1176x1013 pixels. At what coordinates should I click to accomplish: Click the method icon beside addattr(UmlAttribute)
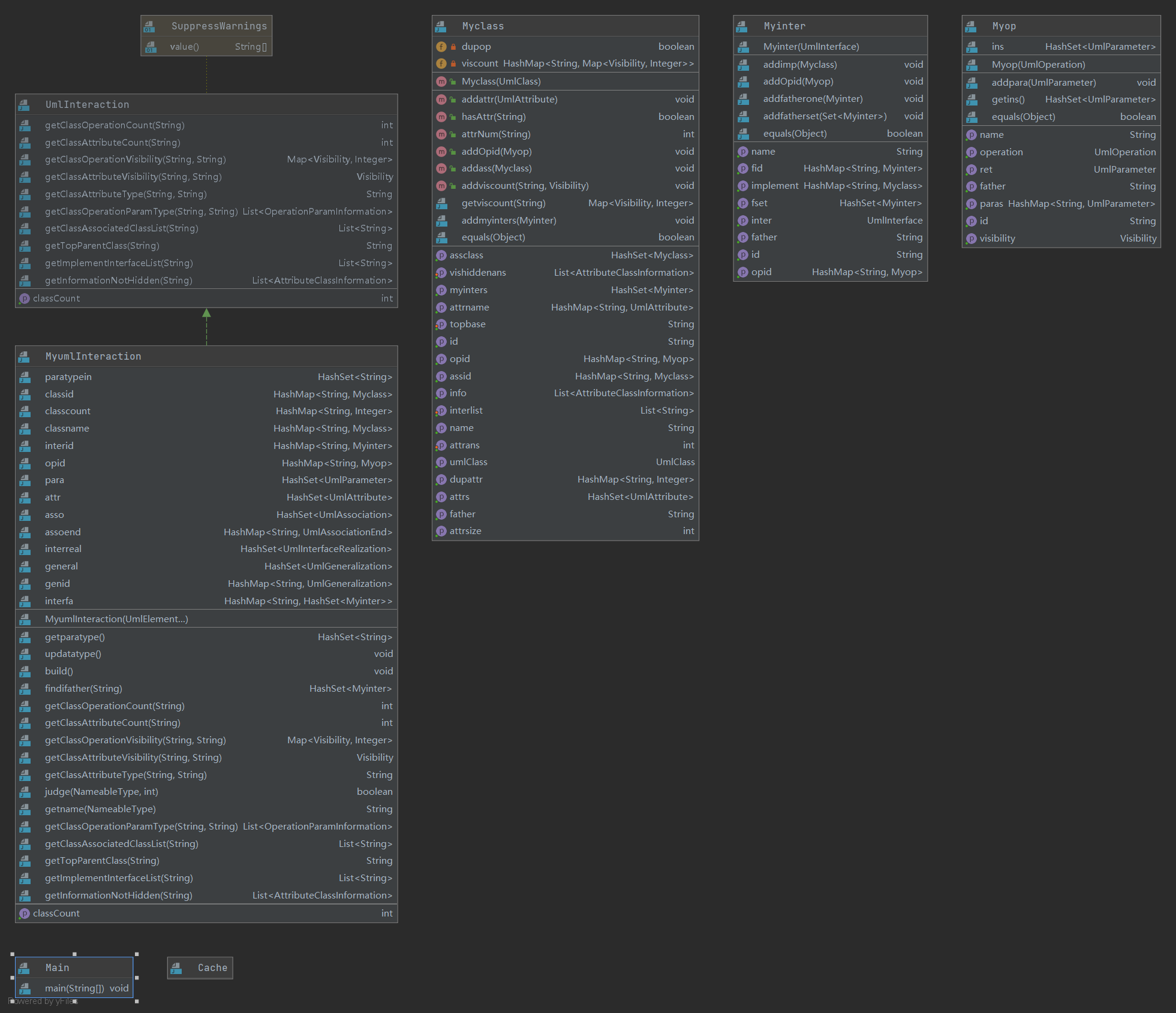click(441, 100)
